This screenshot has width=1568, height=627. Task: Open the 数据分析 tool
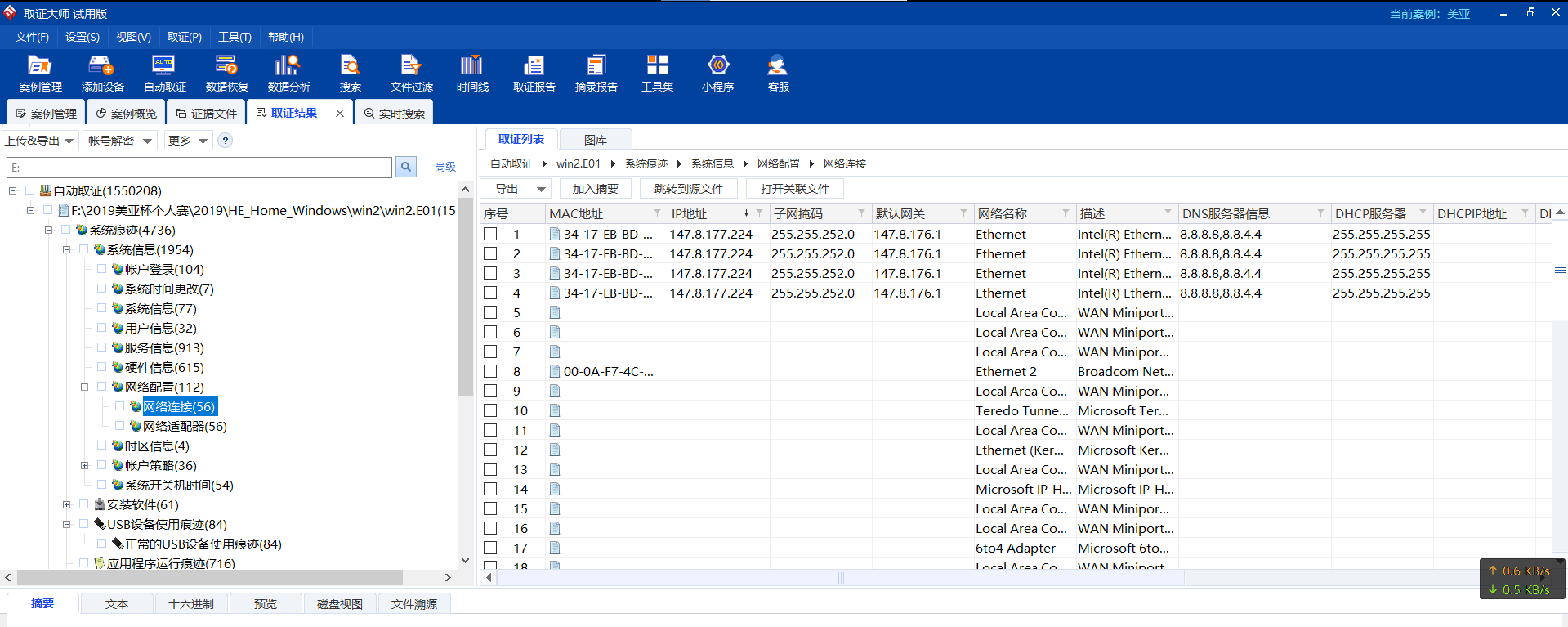pos(288,73)
